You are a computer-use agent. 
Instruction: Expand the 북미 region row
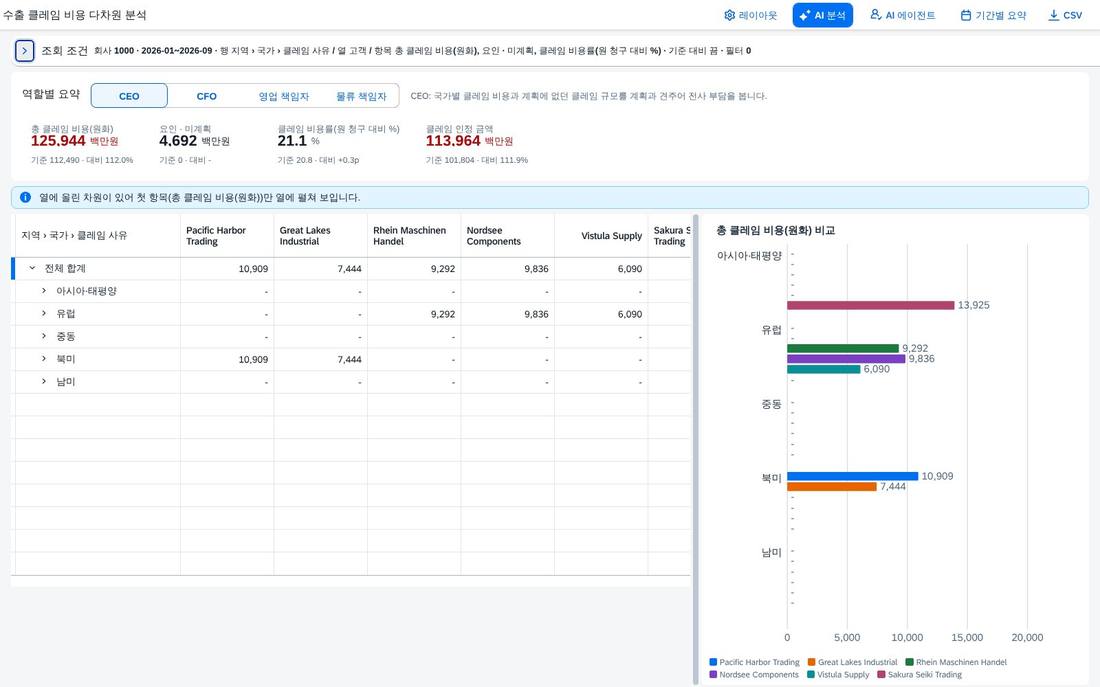coord(44,359)
